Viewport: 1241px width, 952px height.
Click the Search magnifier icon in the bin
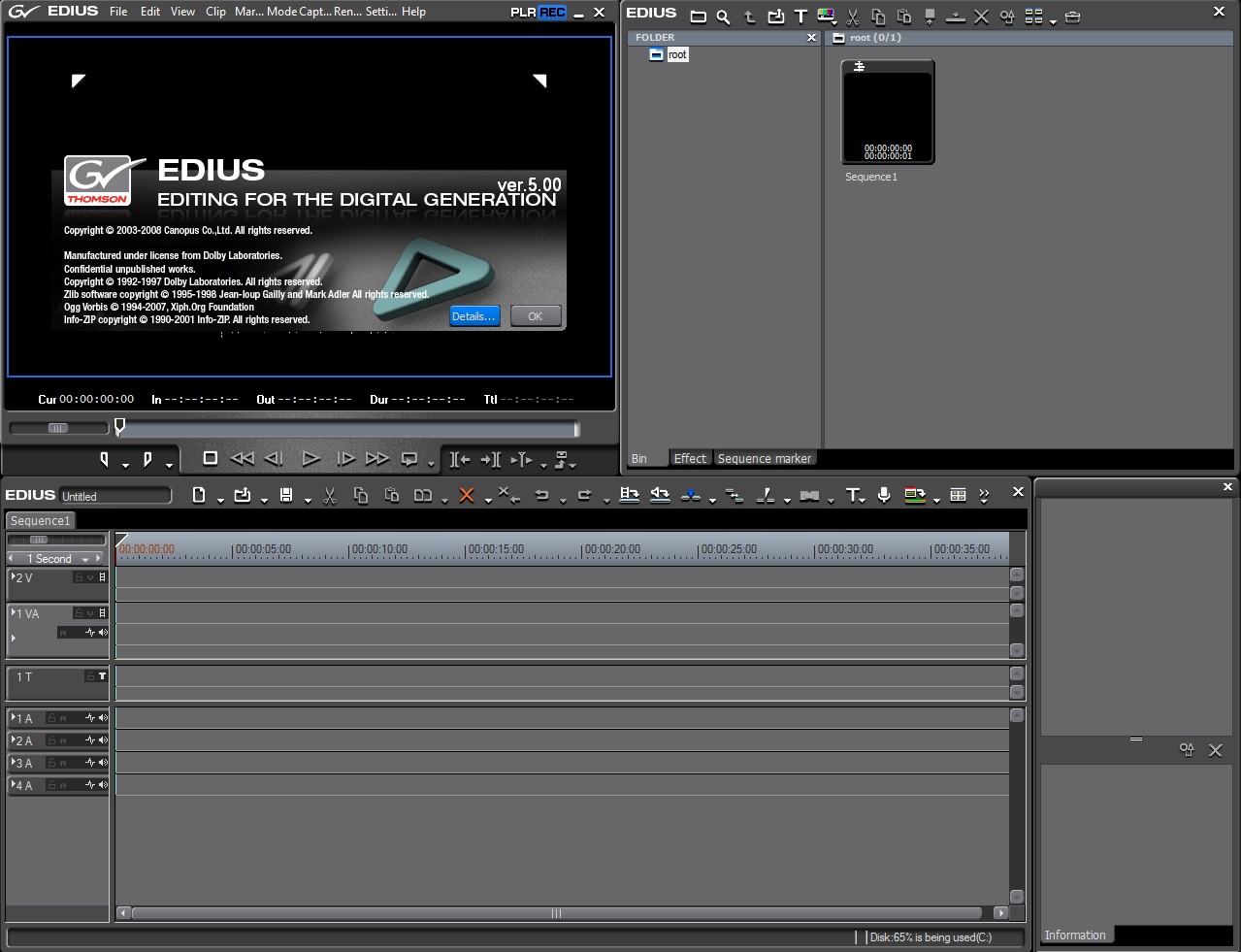pos(723,16)
